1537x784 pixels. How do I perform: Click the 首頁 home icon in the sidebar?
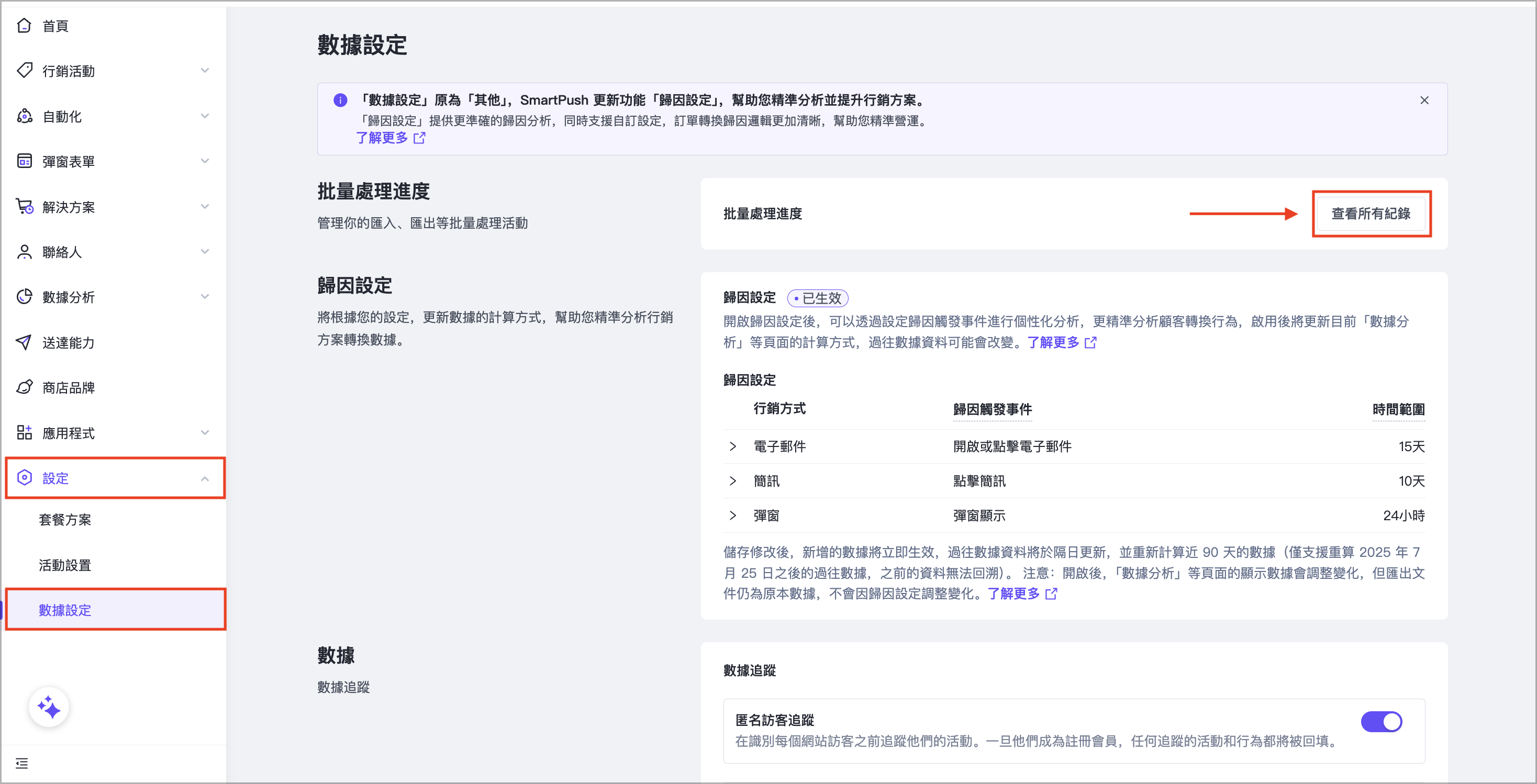tap(24, 26)
